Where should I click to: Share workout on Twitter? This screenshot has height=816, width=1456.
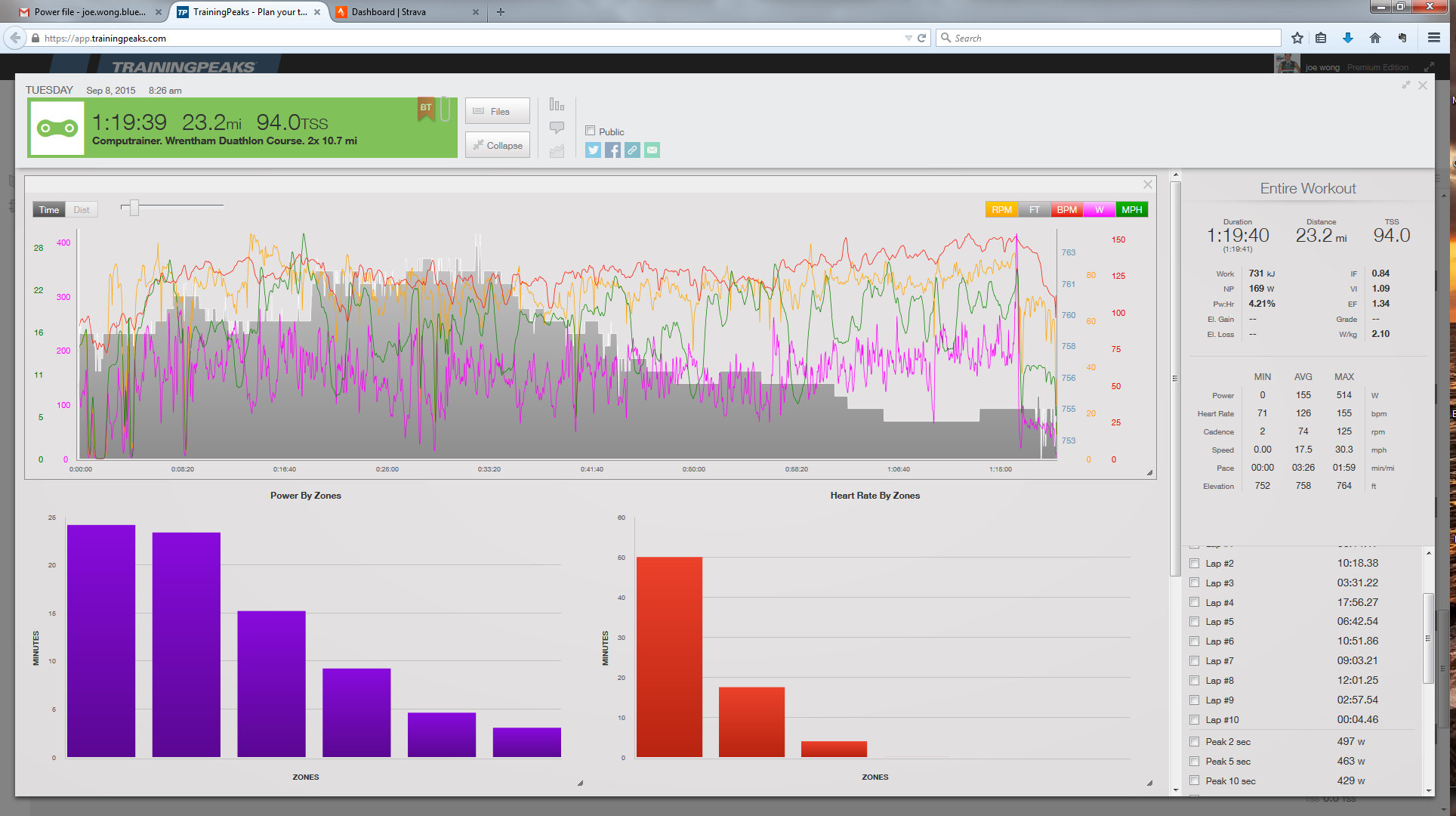click(x=593, y=150)
